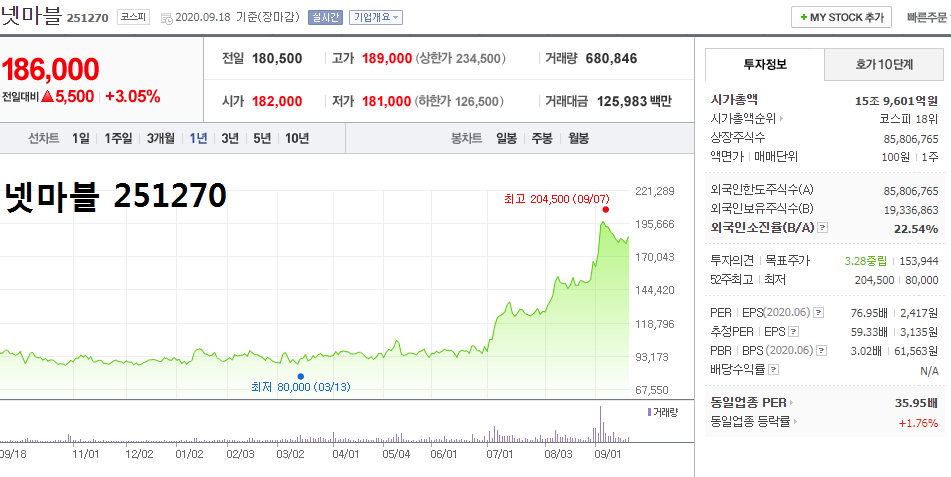Click the 전일 value 180,500
Image resolution: width=951 pixels, height=477 pixels.
point(277,58)
